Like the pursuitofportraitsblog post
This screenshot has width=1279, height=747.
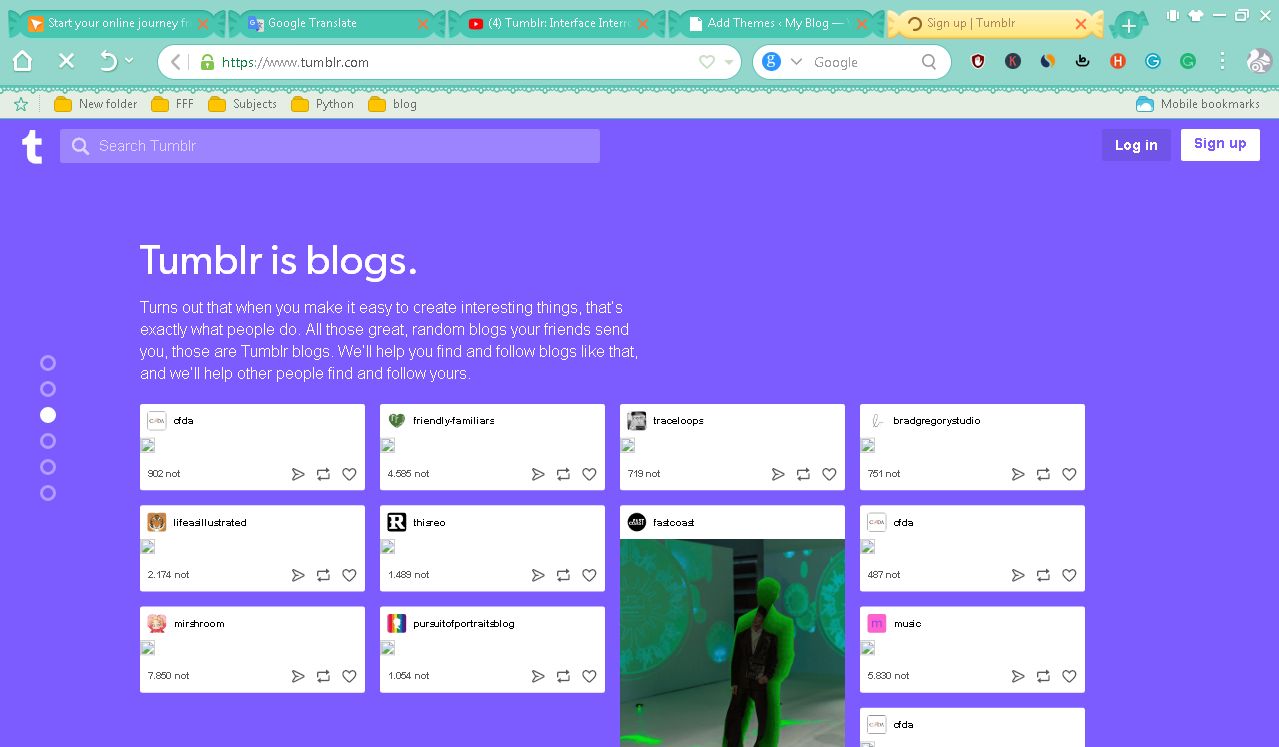pyautogui.click(x=588, y=676)
